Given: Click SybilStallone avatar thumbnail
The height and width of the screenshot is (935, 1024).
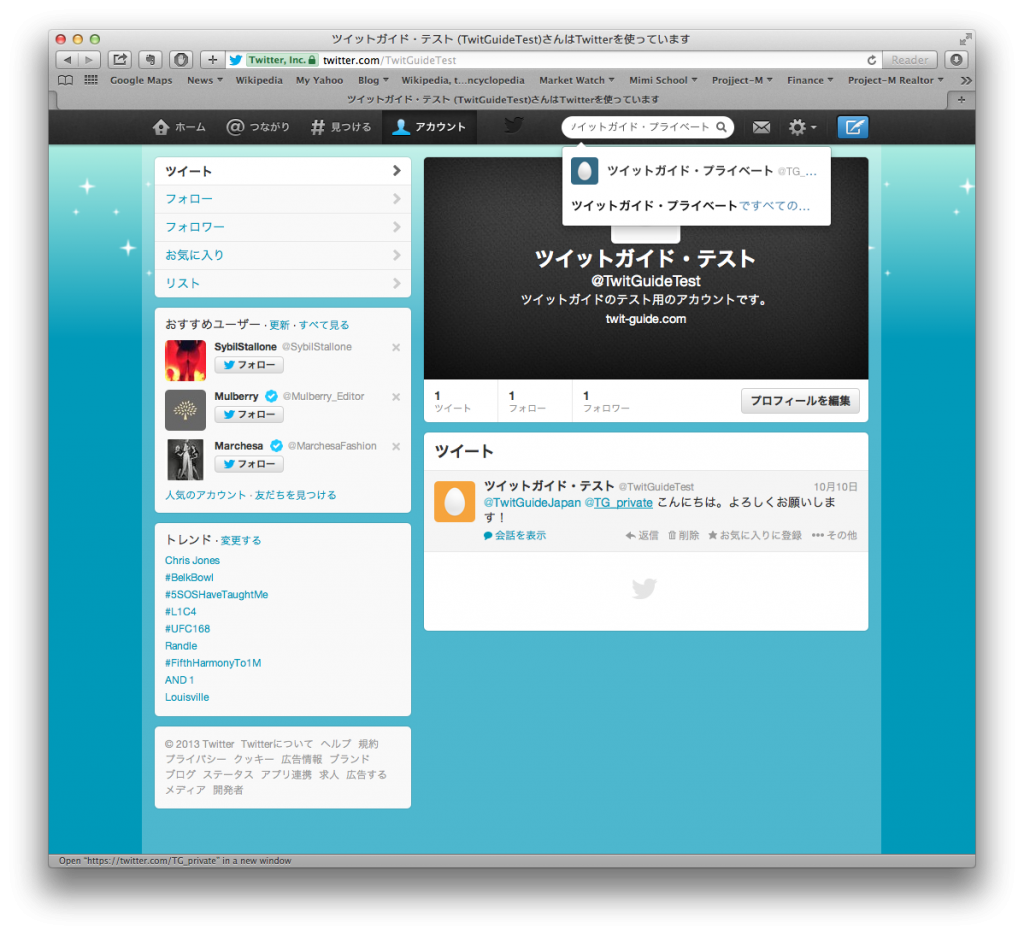Looking at the screenshot, I should click(185, 360).
